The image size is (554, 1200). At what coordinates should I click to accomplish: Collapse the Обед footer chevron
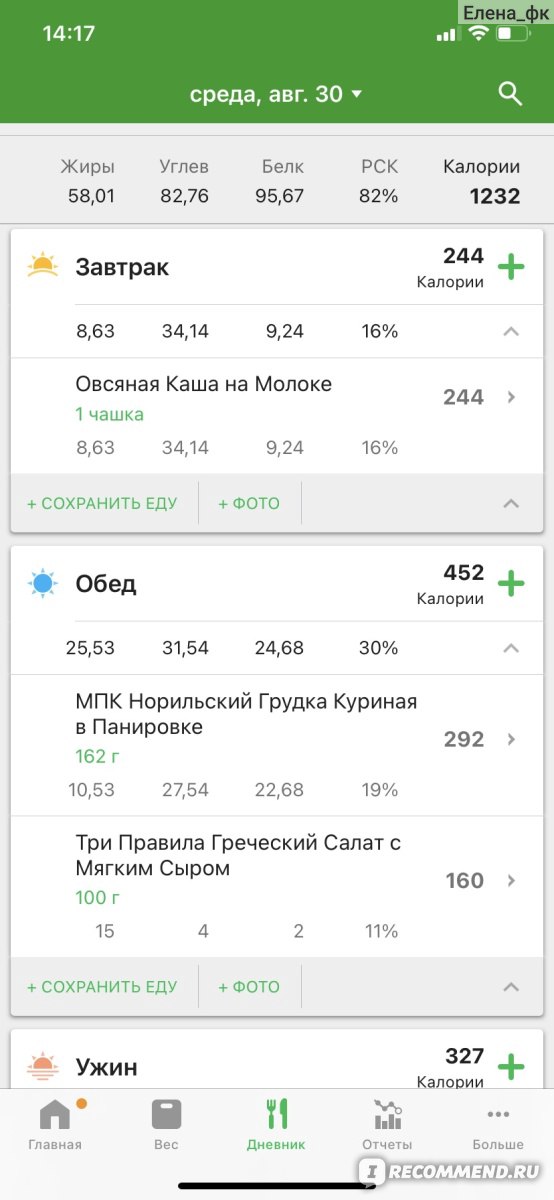point(511,987)
